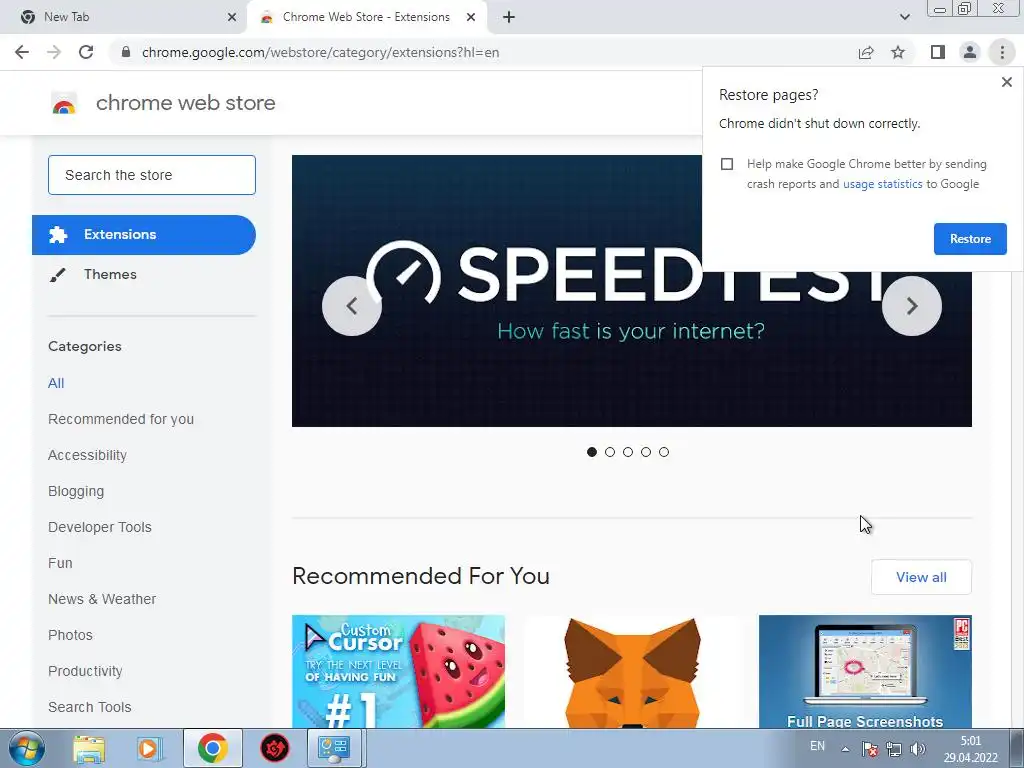
Task: Choose the All category
Action: click(56, 383)
